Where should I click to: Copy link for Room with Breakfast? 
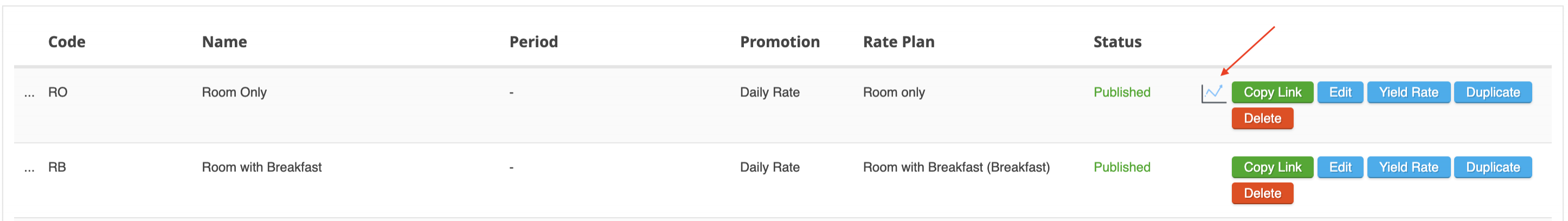[1271, 167]
